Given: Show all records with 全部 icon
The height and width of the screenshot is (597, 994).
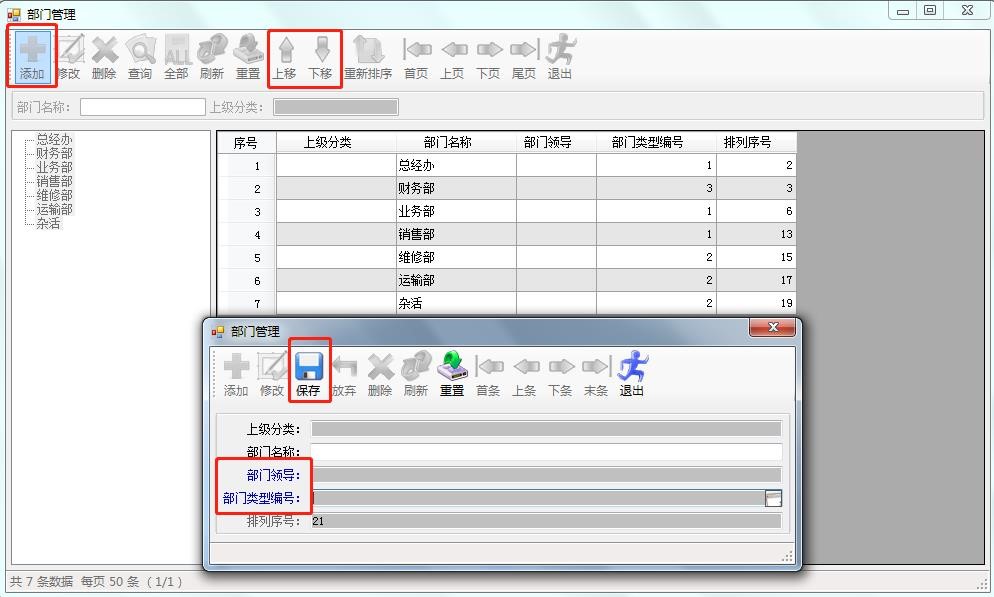Looking at the screenshot, I should pyautogui.click(x=176, y=57).
